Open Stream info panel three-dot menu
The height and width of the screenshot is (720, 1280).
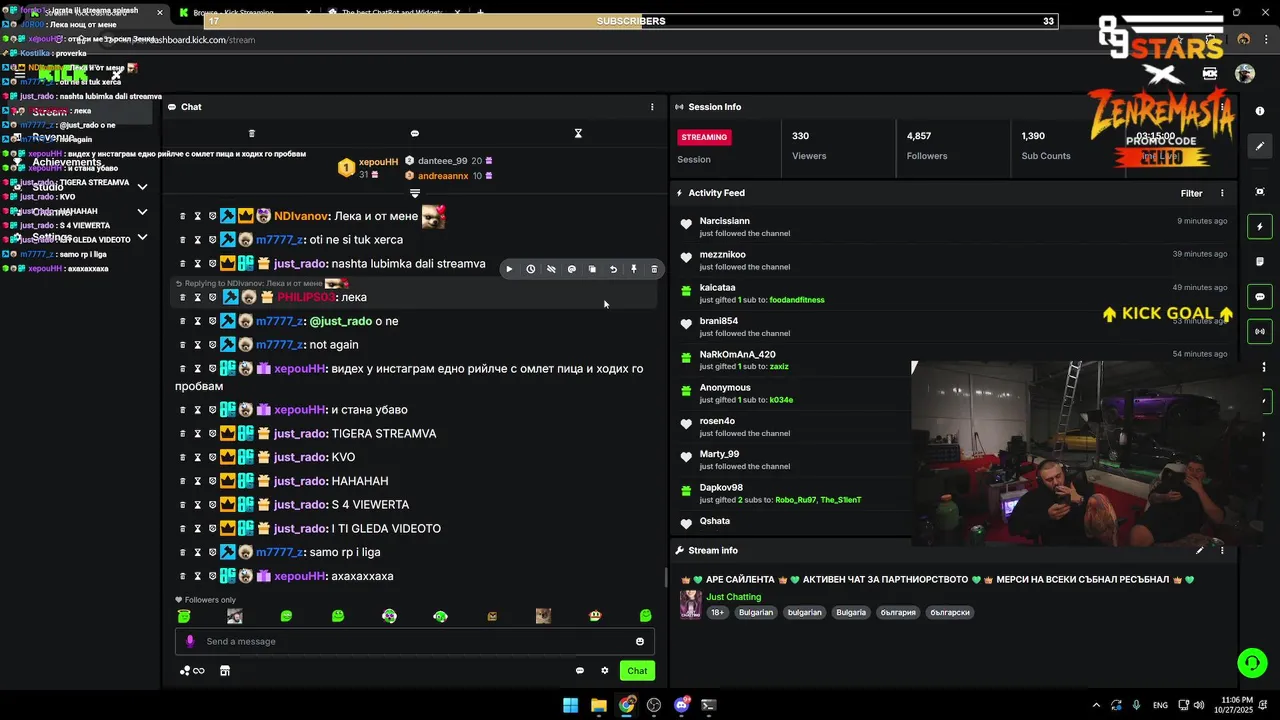click(x=1221, y=550)
